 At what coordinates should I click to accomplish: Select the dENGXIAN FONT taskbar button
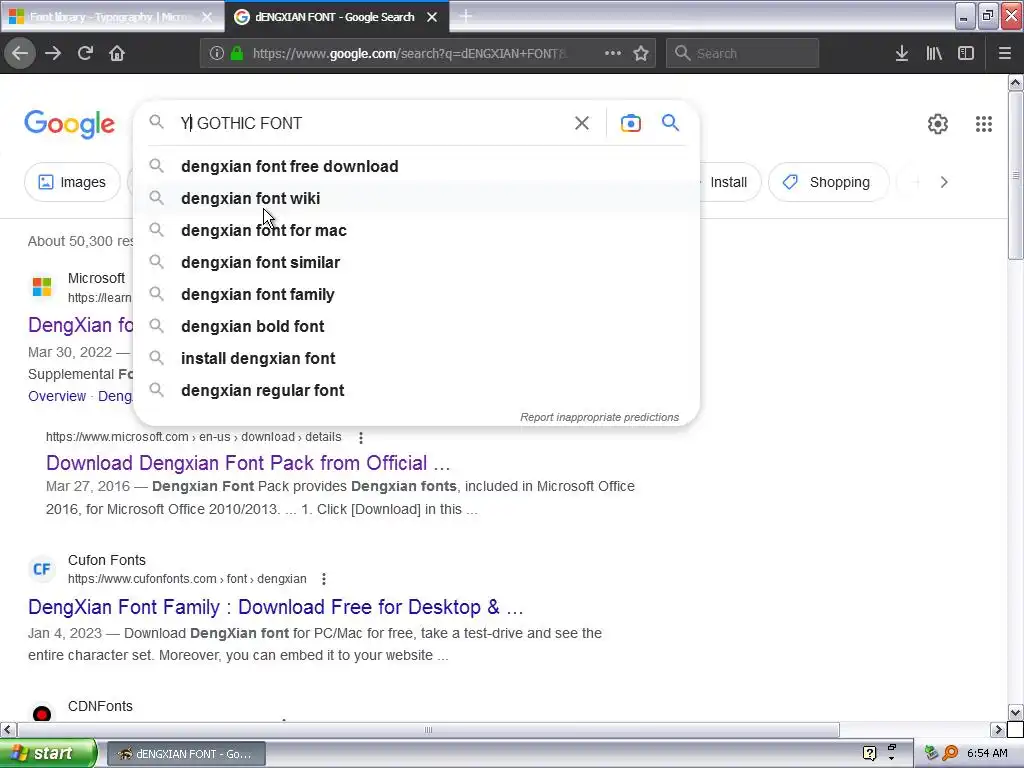[x=186, y=754]
